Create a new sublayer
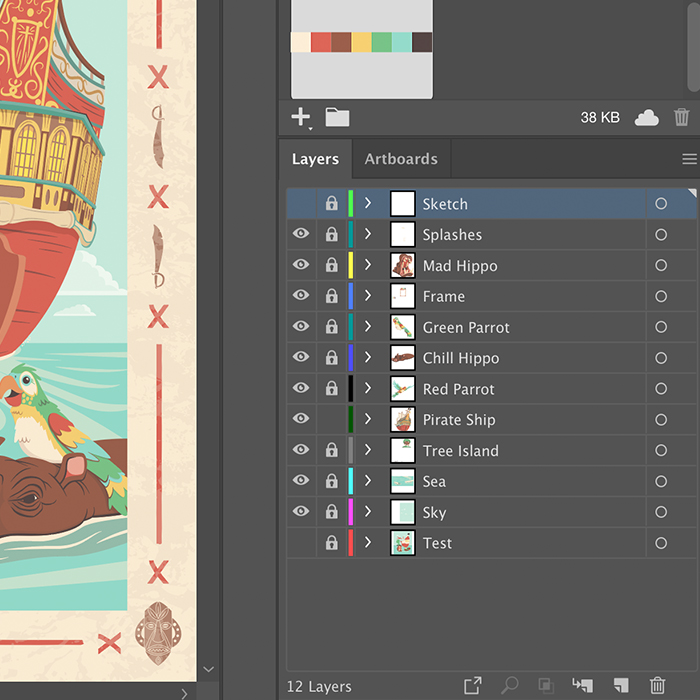Image resolution: width=700 pixels, height=700 pixels. (x=582, y=685)
